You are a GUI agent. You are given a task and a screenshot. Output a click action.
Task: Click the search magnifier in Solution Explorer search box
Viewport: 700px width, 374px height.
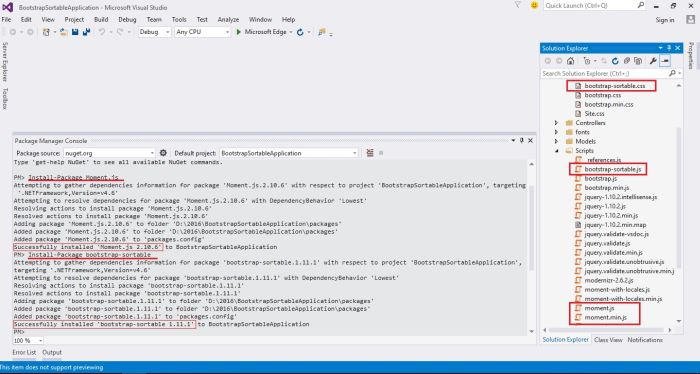click(x=672, y=73)
